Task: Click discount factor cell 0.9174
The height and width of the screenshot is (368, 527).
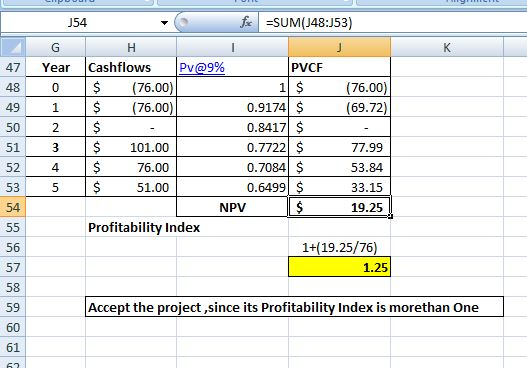Action: pos(232,107)
